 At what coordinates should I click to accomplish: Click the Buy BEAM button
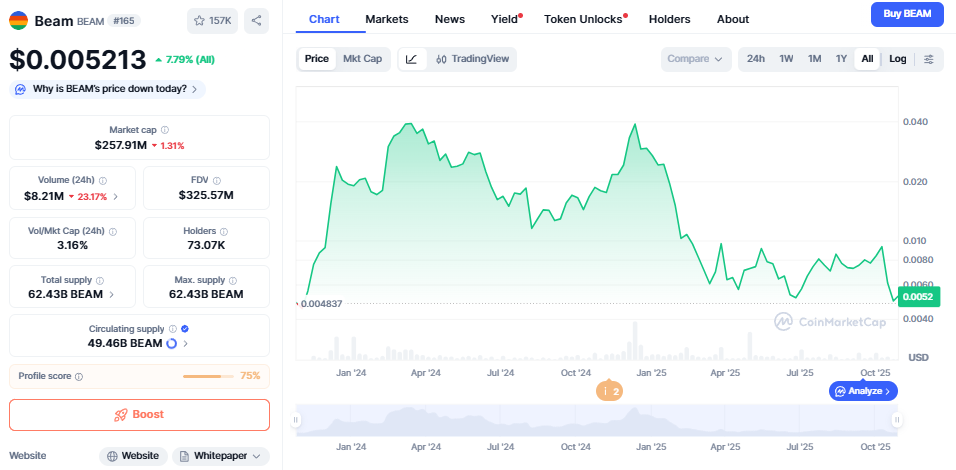(907, 14)
